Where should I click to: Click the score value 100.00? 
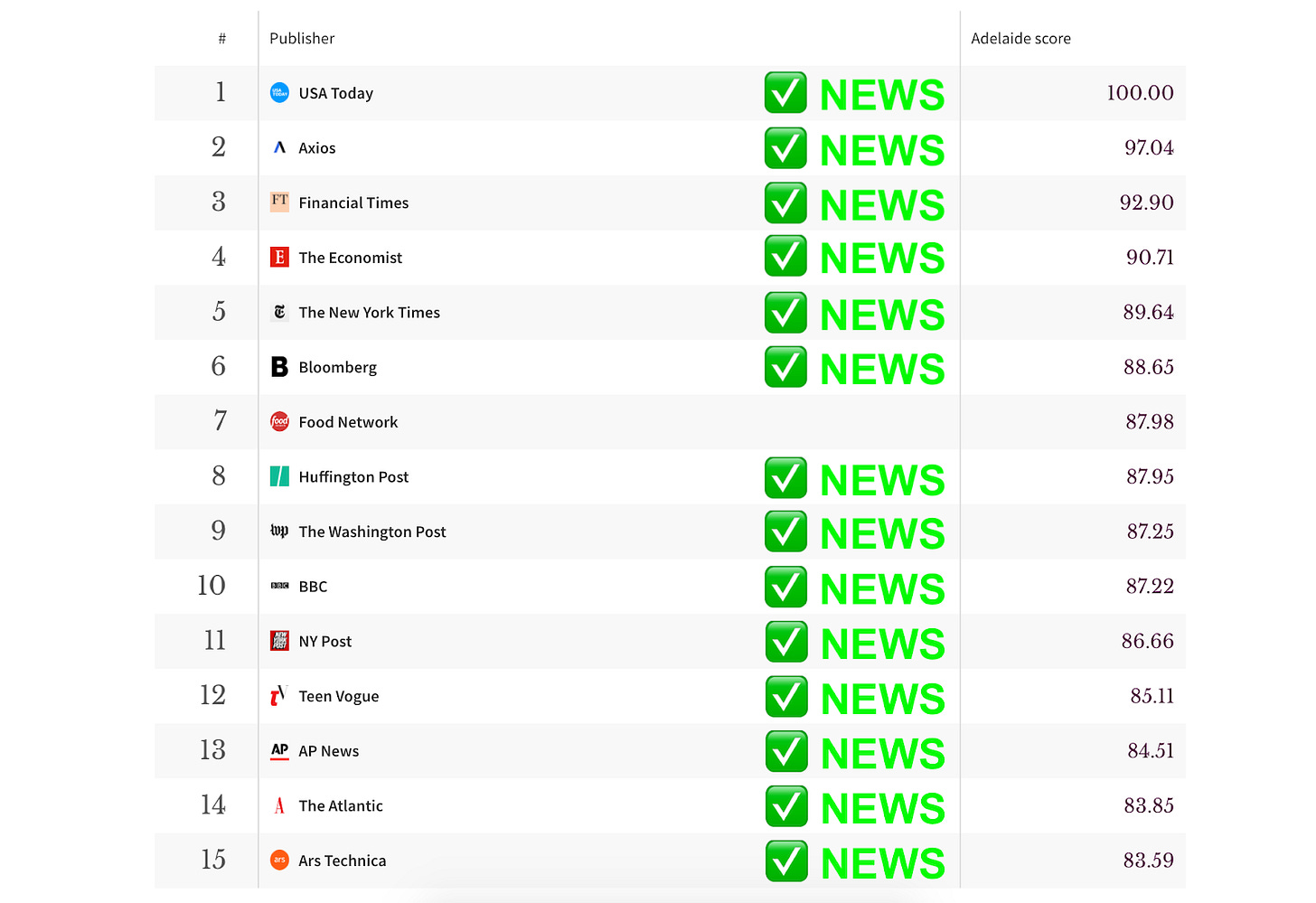point(1140,93)
